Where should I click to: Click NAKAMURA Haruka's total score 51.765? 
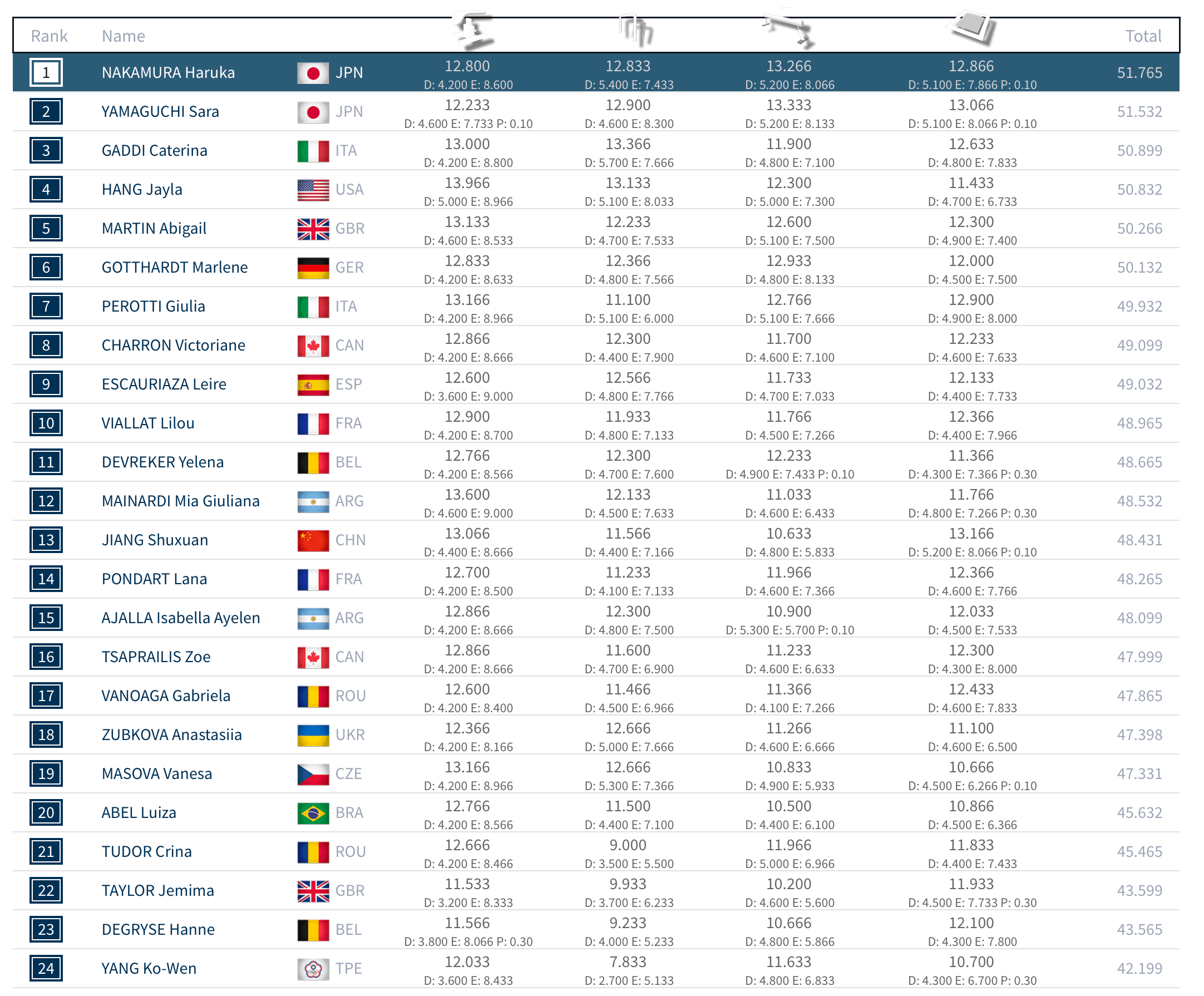point(1139,73)
